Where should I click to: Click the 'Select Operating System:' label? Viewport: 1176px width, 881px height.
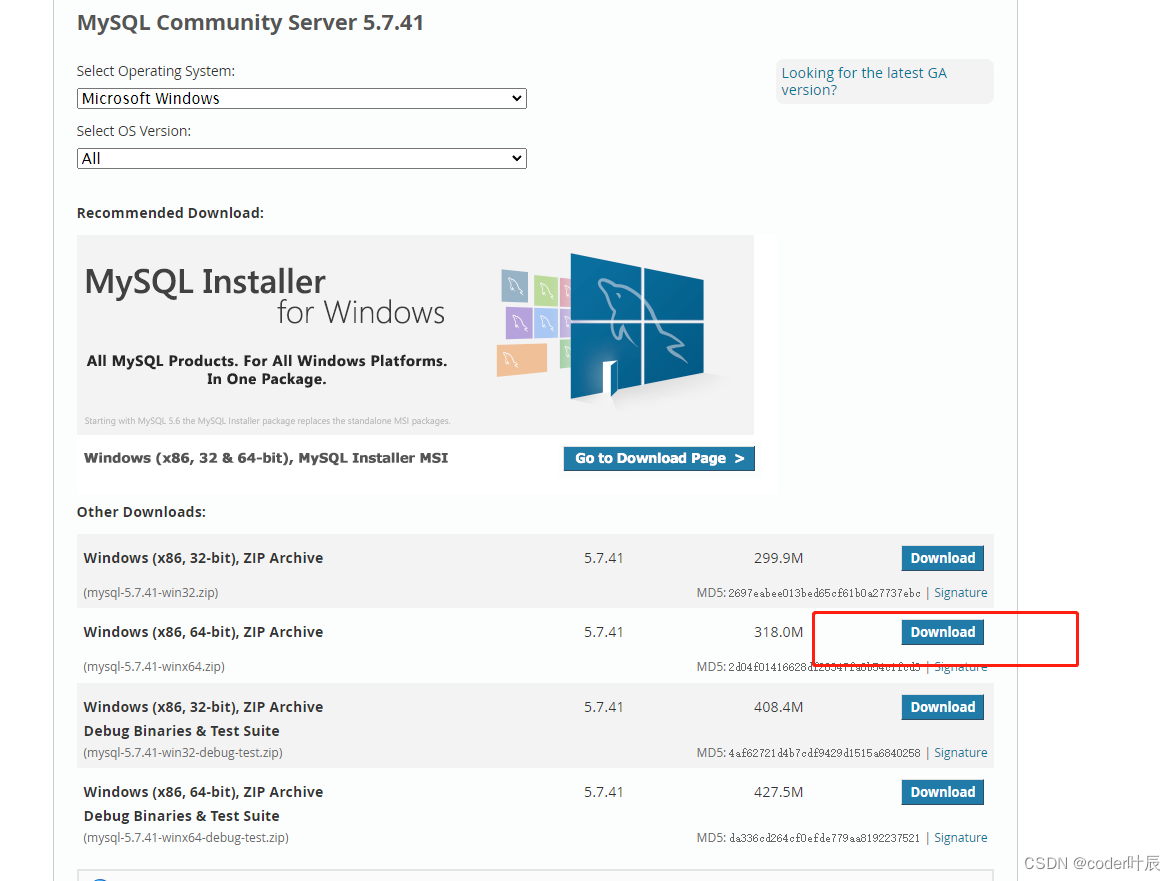click(x=156, y=71)
